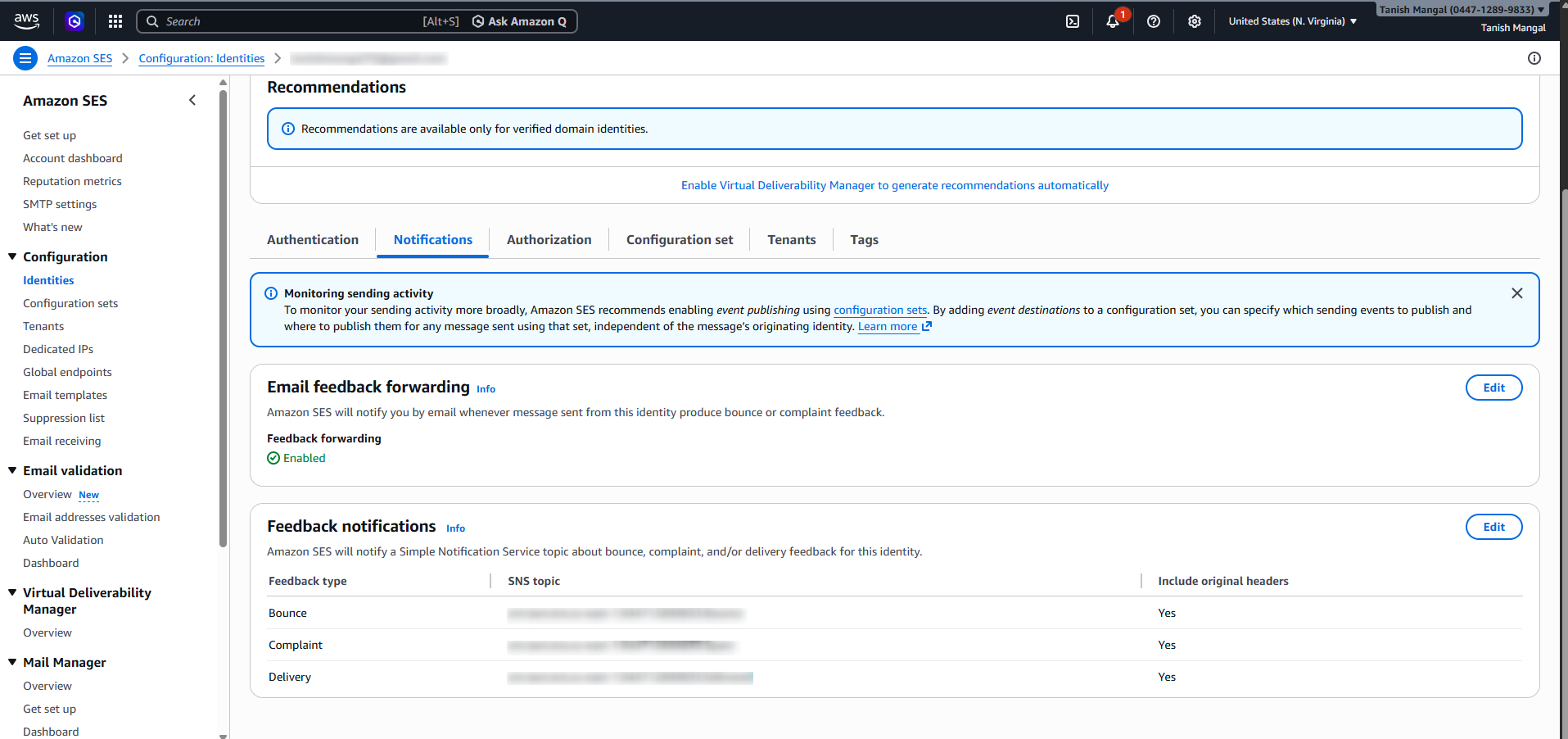
Task: Open the services grid menu icon
Action: click(115, 21)
